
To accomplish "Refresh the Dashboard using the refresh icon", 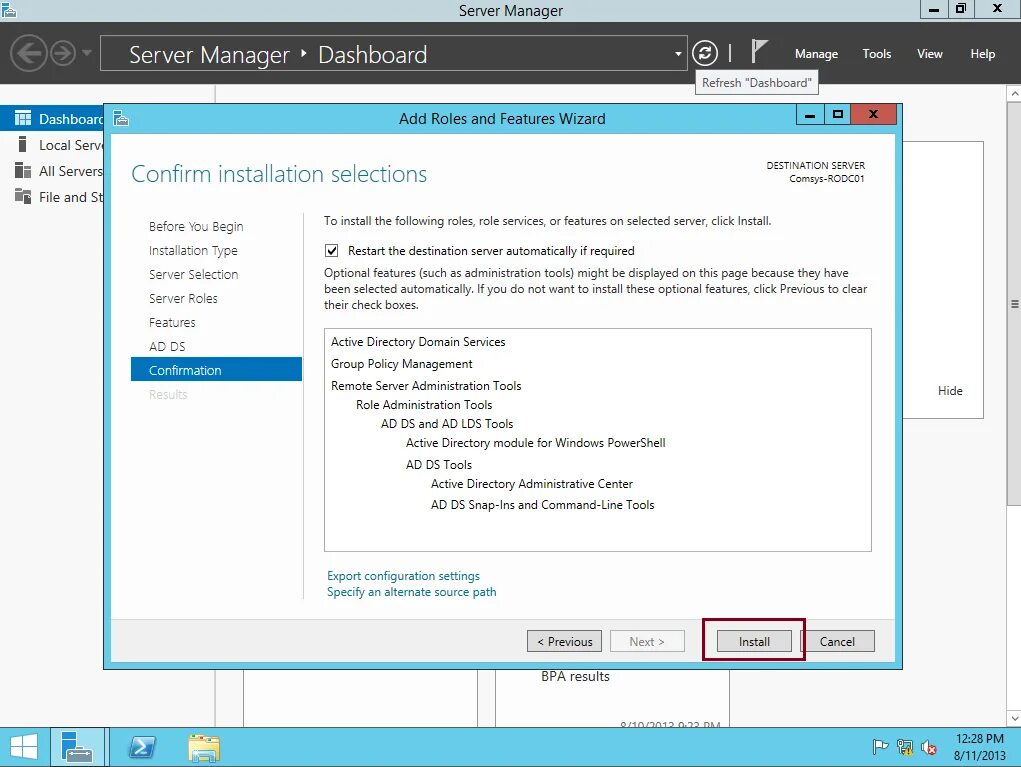I will (x=705, y=53).
